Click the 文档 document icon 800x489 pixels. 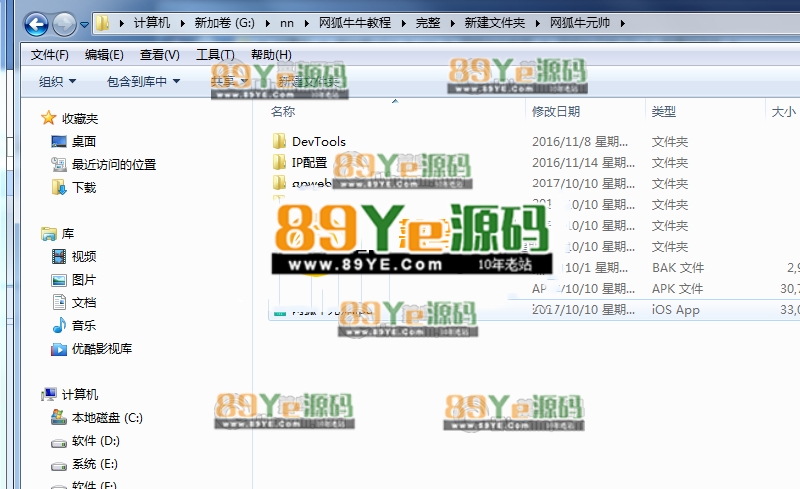click(x=59, y=302)
